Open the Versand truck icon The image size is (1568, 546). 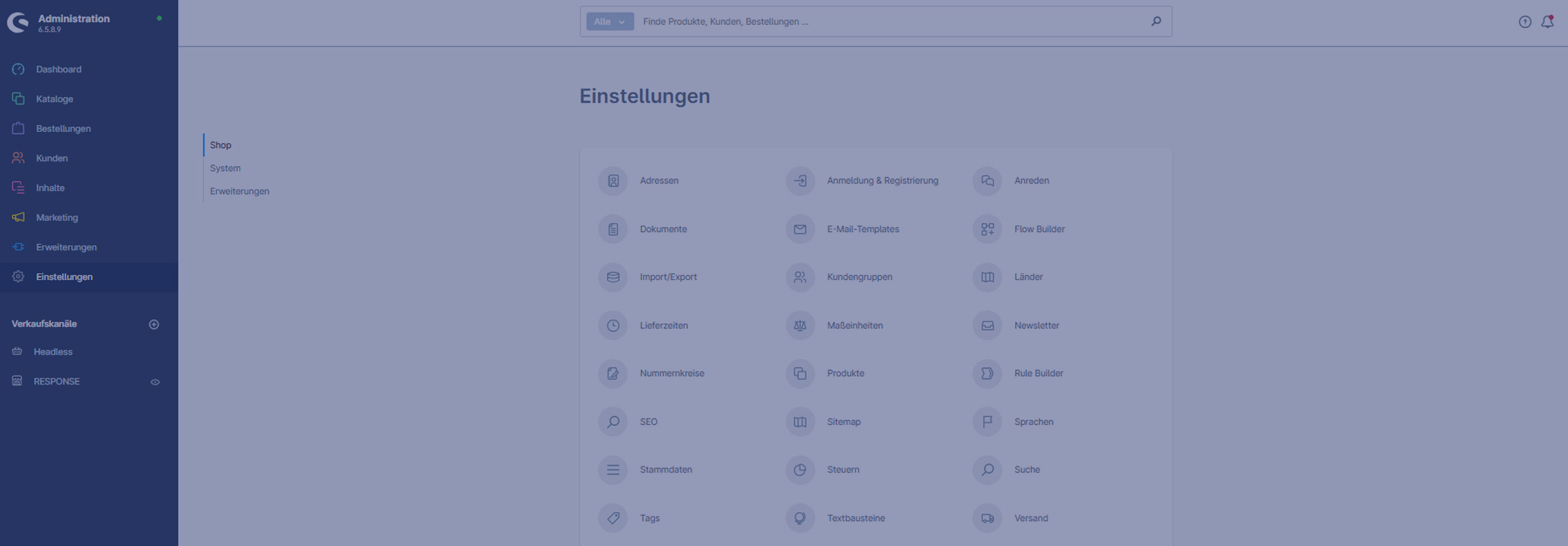pos(987,518)
